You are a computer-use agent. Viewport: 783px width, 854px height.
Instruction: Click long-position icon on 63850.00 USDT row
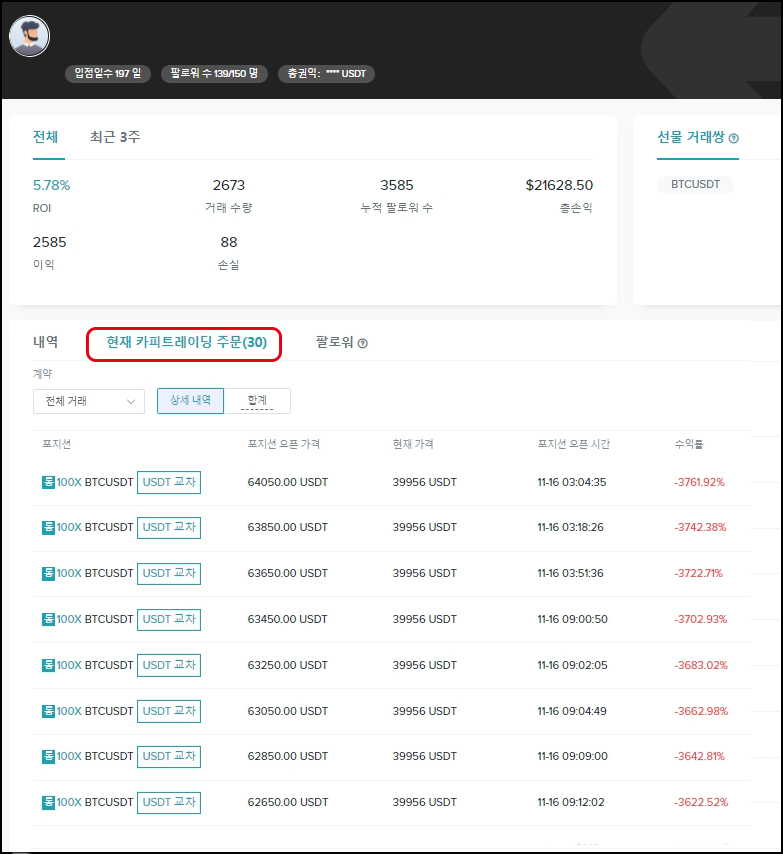click(48, 527)
